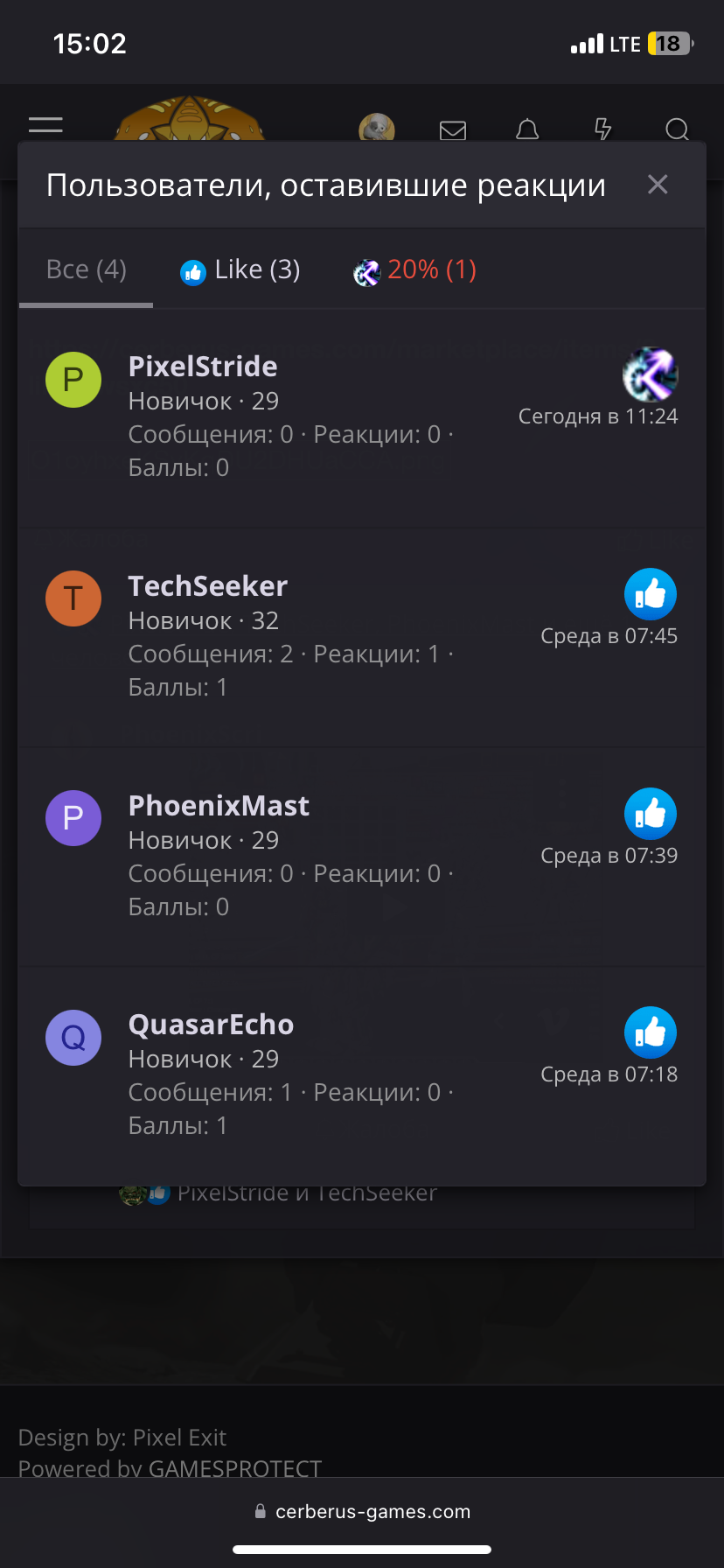Open TechSeeker's profile link
724x1568 pixels.
pos(208,585)
